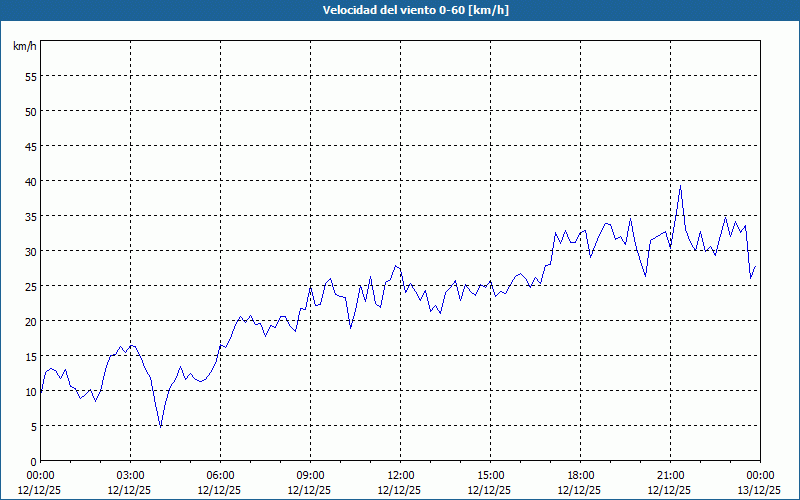The image size is (800, 500).
Task: Click the '10' value on y-axis
Action: point(30,391)
